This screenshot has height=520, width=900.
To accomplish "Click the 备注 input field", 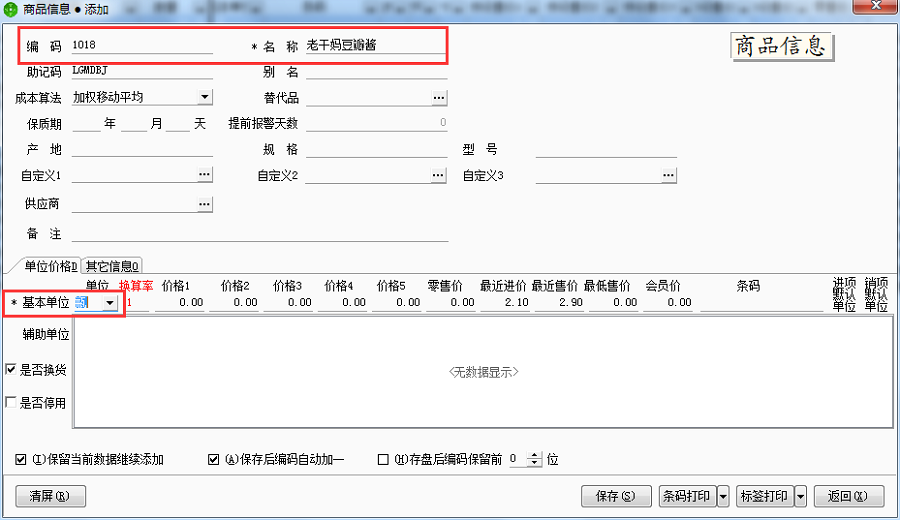I will [x=259, y=234].
